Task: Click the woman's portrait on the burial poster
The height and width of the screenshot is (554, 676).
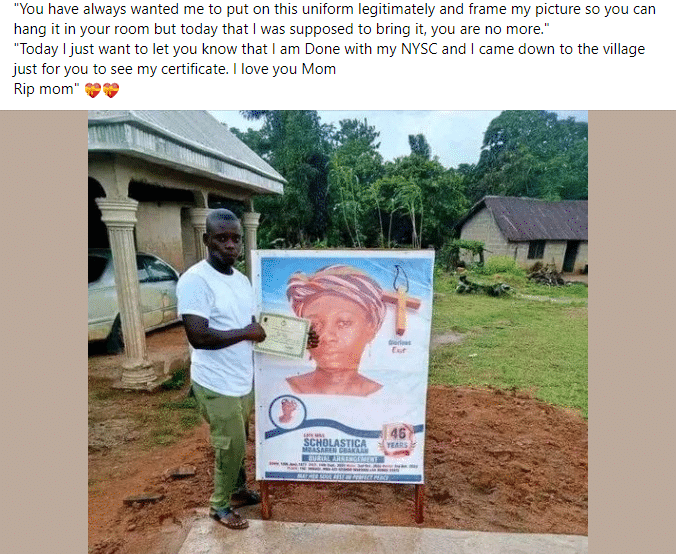Action: [337, 330]
